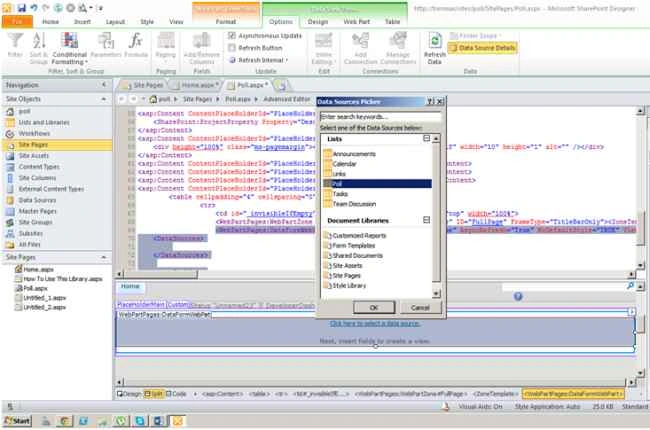The image size is (650, 430).
Task: Open the Formula tool
Action: point(136,46)
